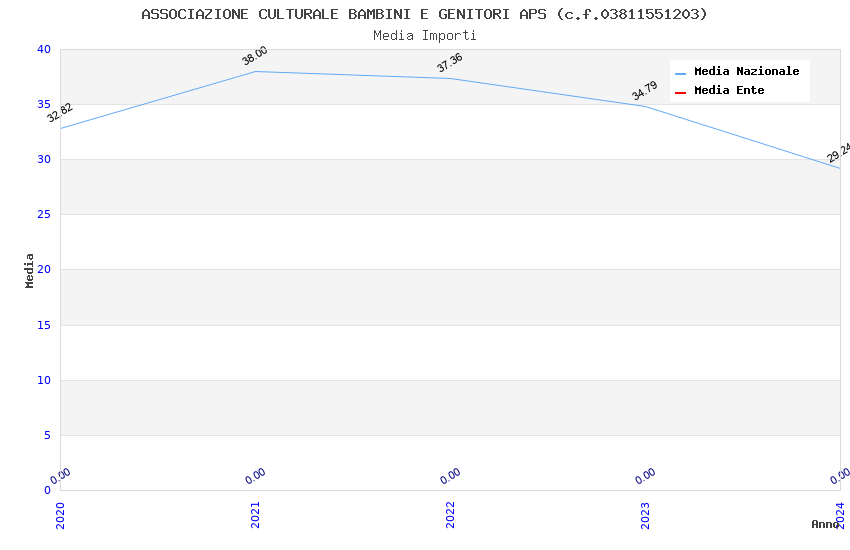Click the 35 y-axis tick label

point(44,104)
